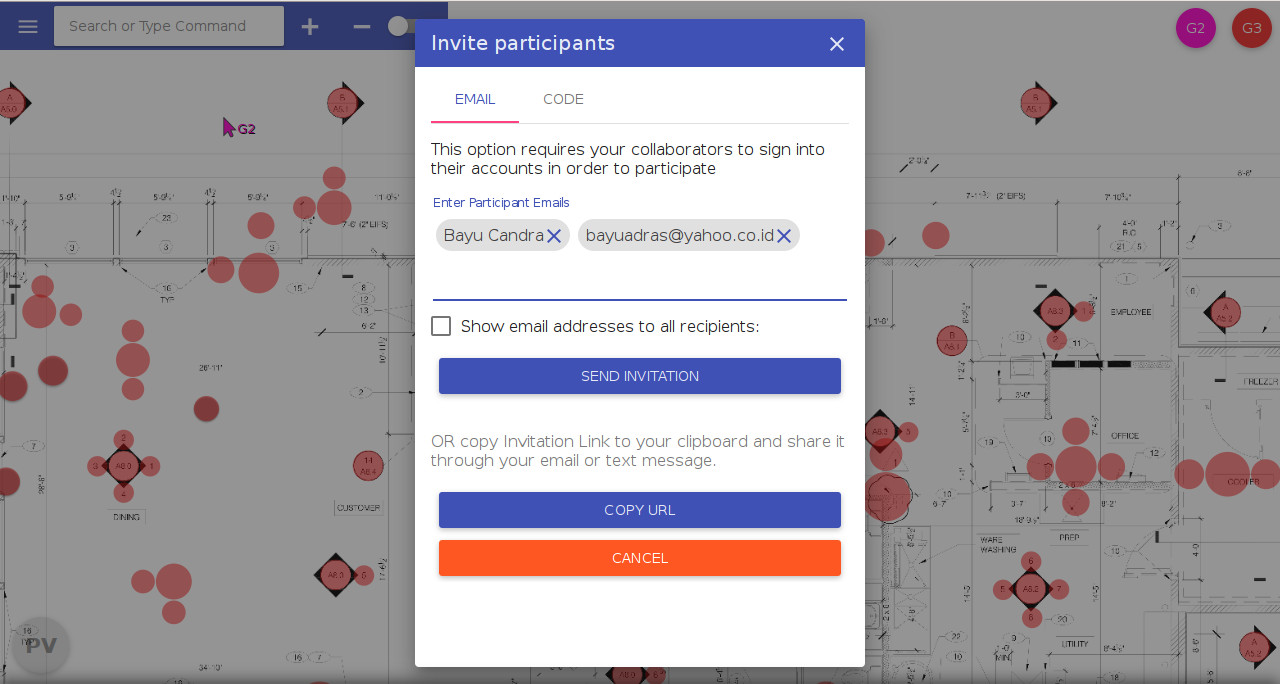The height and width of the screenshot is (684, 1280).
Task: Click the SEND INVITATION button
Action: point(640,376)
